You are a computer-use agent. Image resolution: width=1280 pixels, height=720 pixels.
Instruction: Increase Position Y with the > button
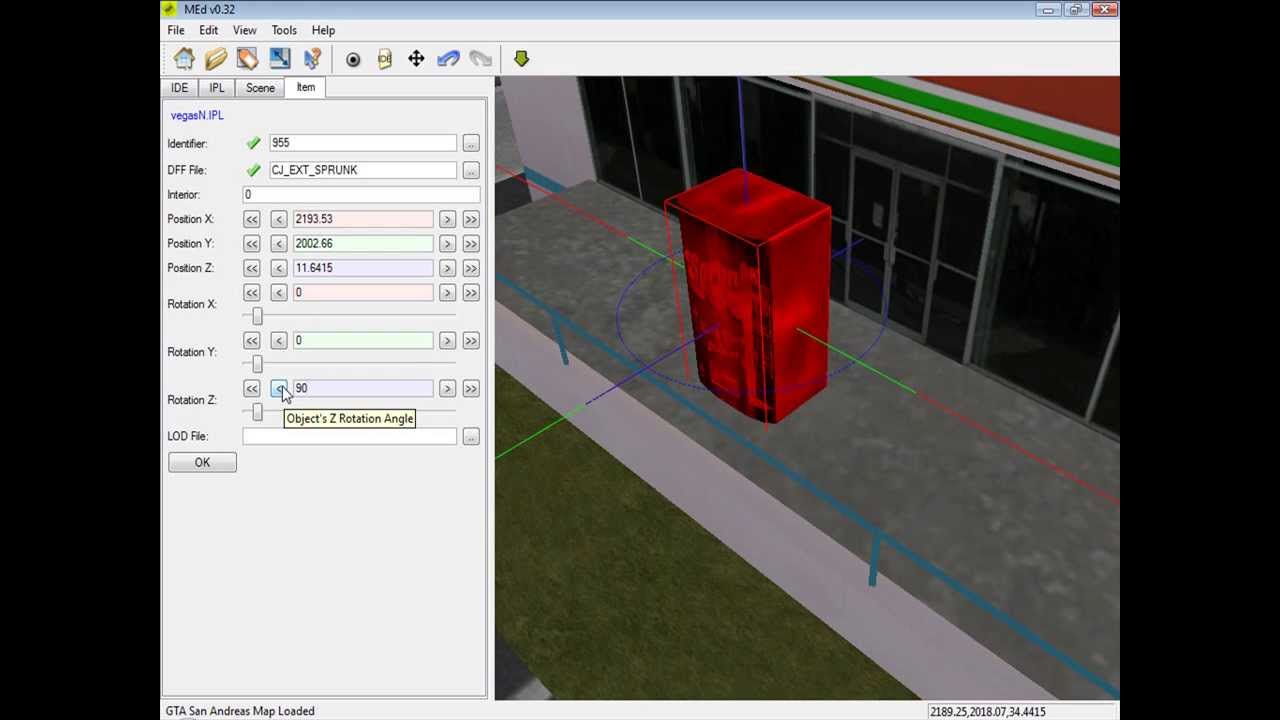click(446, 243)
